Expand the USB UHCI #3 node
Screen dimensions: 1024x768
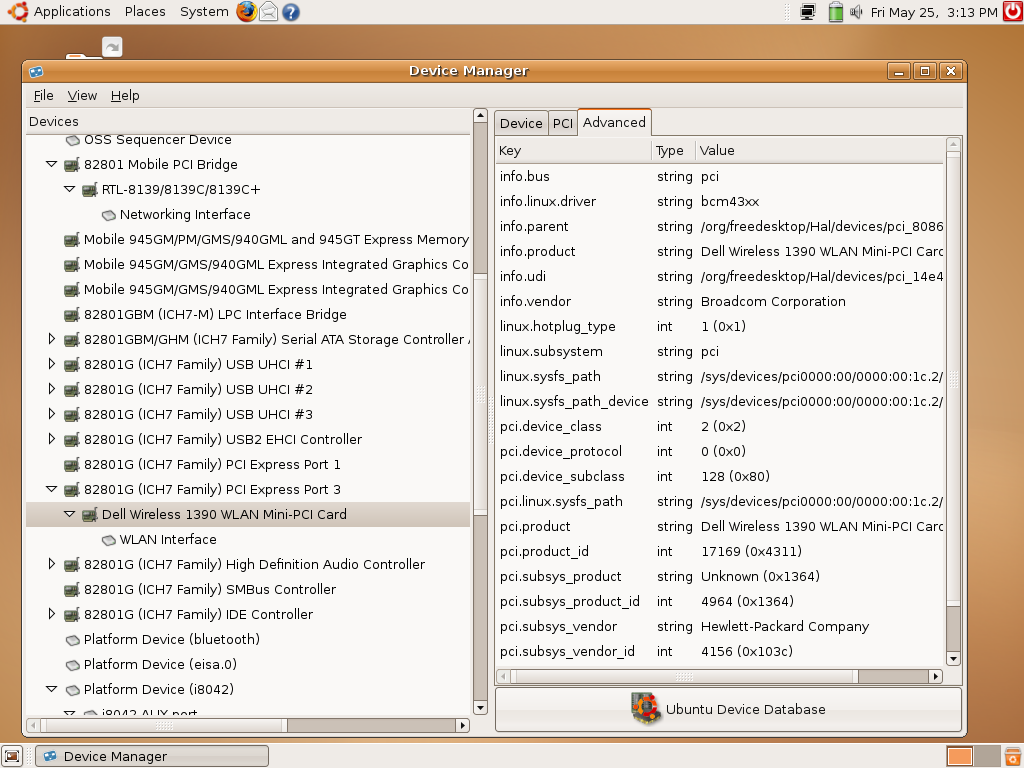52,414
